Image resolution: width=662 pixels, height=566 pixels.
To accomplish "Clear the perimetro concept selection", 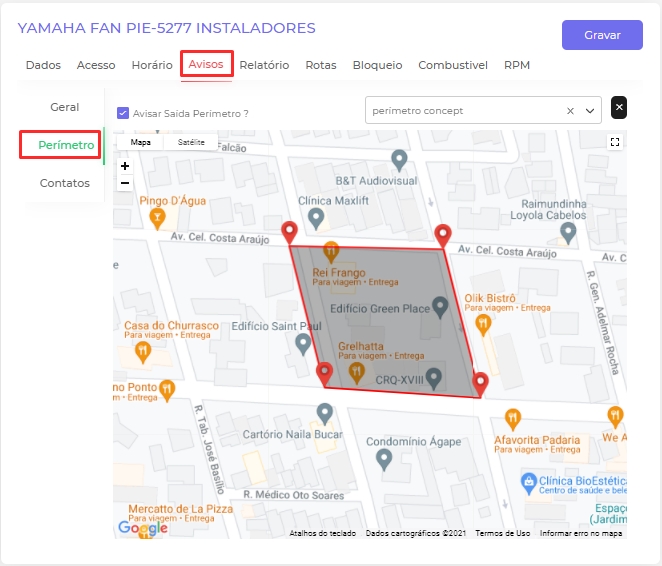I will point(570,111).
